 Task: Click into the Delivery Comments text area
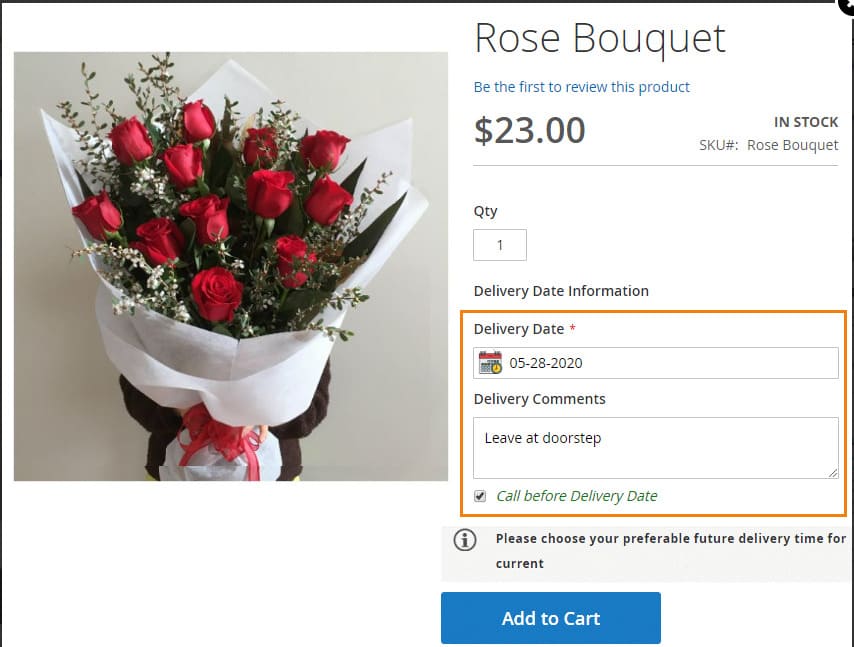point(655,447)
